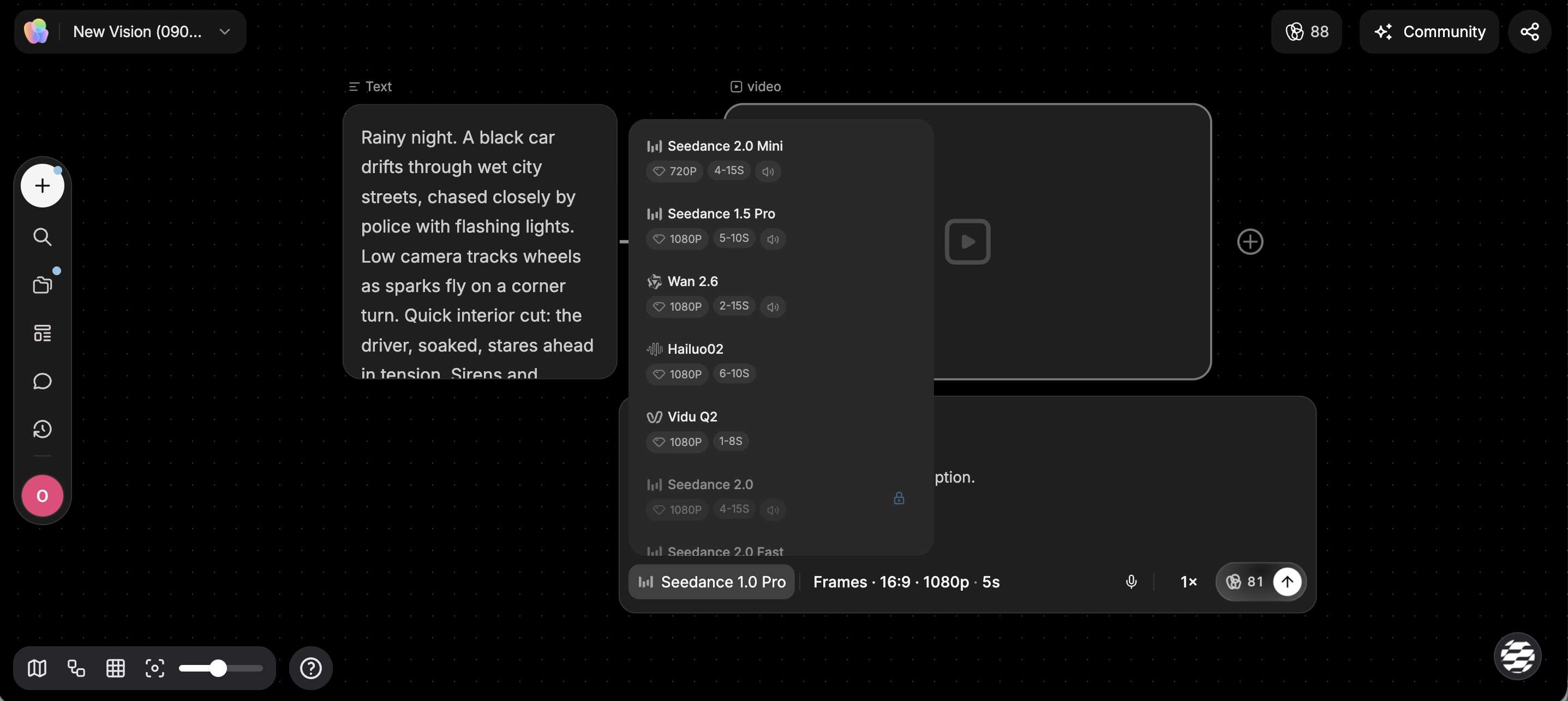Toggle the grid icon in bottom toolbar
Screen dimensions: 1568x701
[116, 668]
